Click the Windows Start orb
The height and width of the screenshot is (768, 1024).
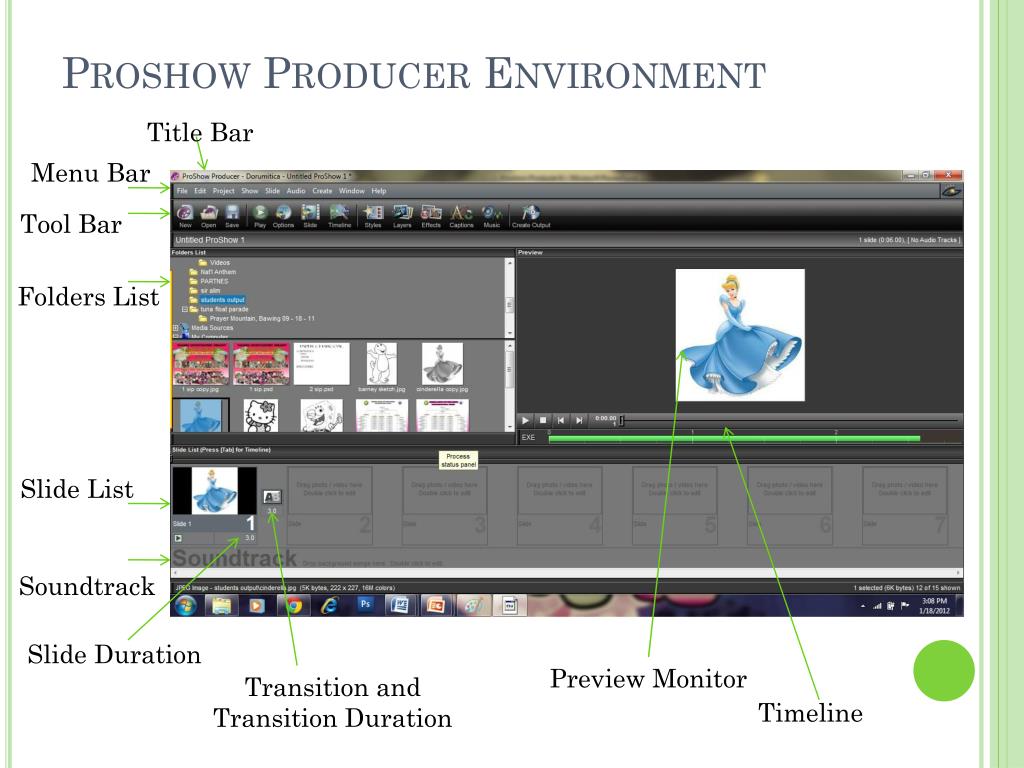(185, 605)
